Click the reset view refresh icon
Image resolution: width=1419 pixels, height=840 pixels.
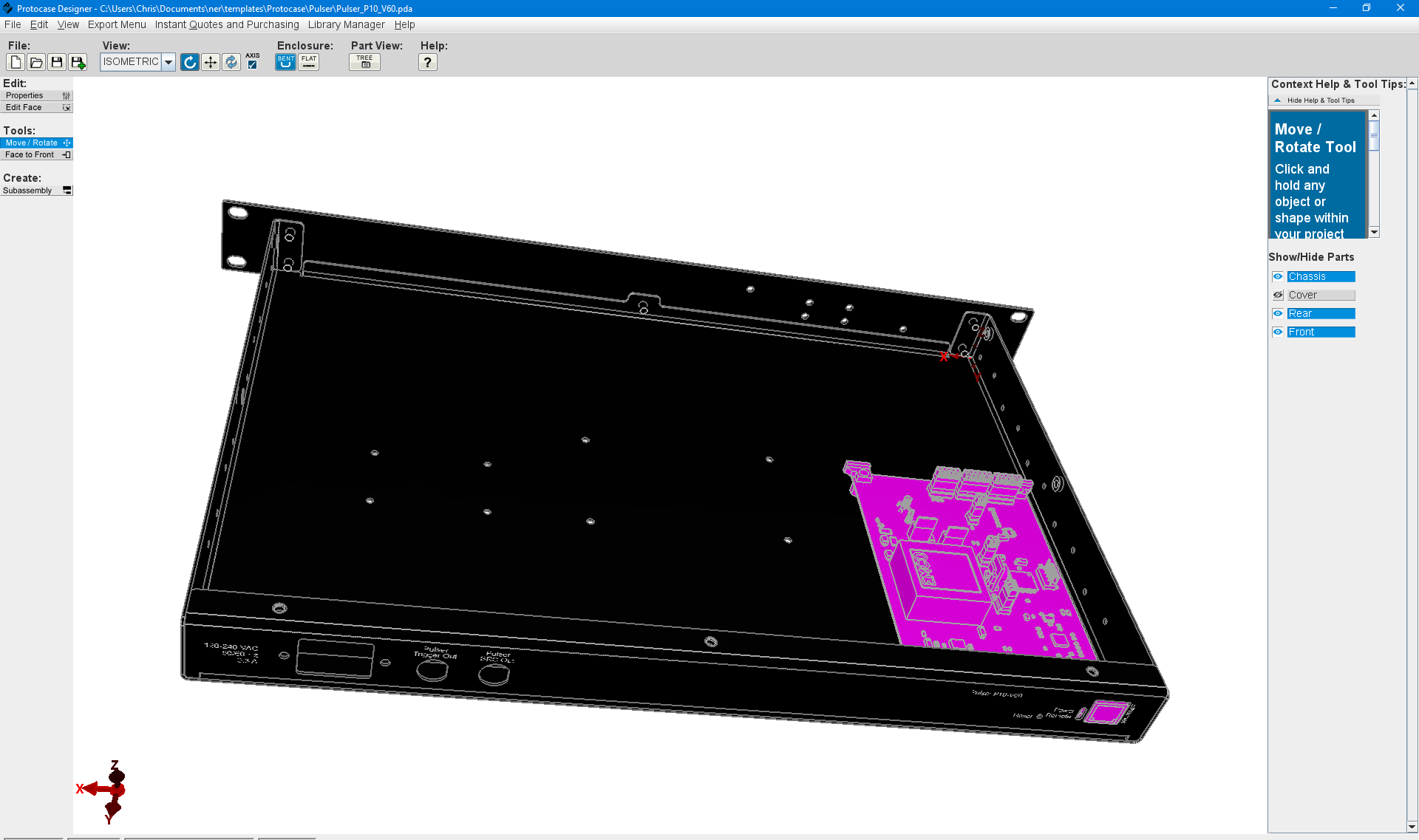(231, 63)
